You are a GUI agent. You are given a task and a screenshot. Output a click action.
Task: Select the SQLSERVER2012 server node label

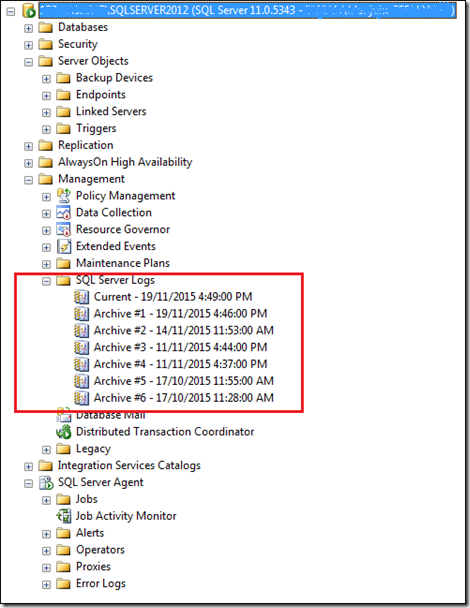(247, 10)
